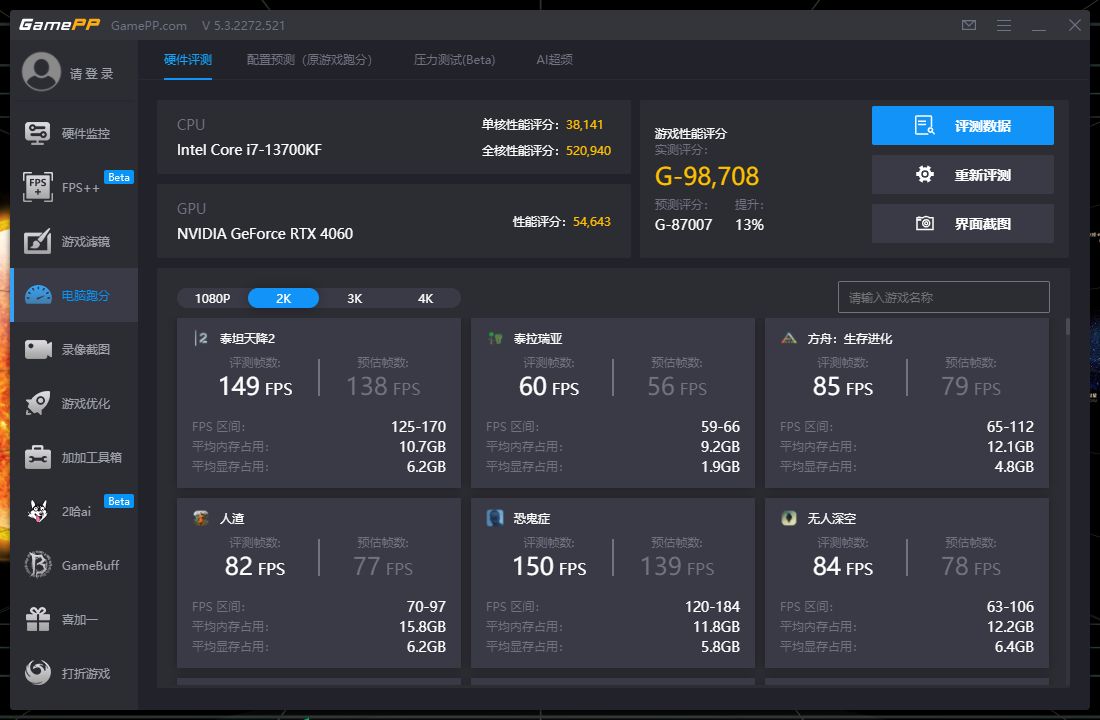Select 电脑跑分 benchmark gauge icon
Screen dimensions: 1100x720
(x=38, y=295)
